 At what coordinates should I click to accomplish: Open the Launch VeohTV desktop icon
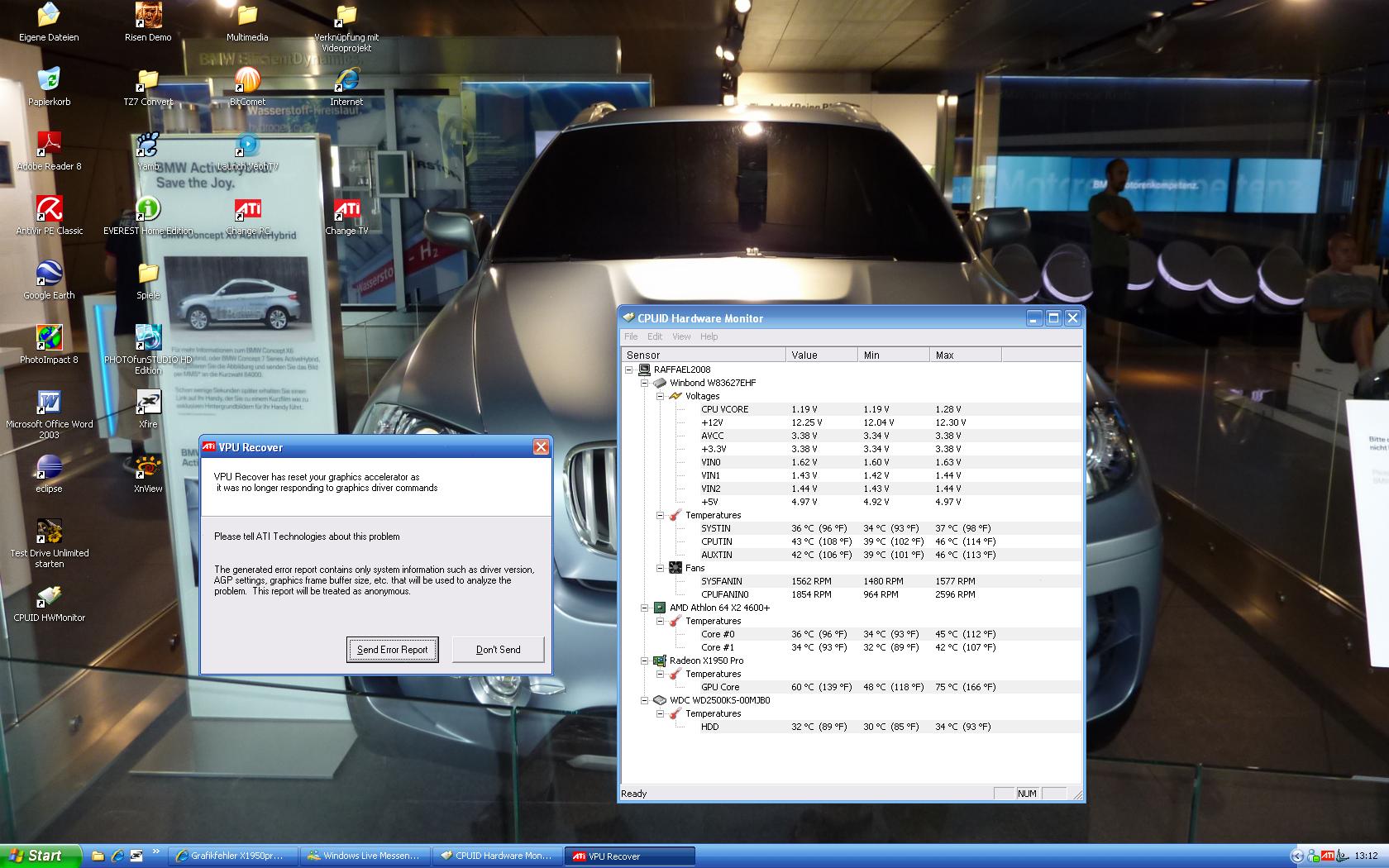[247, 151]
